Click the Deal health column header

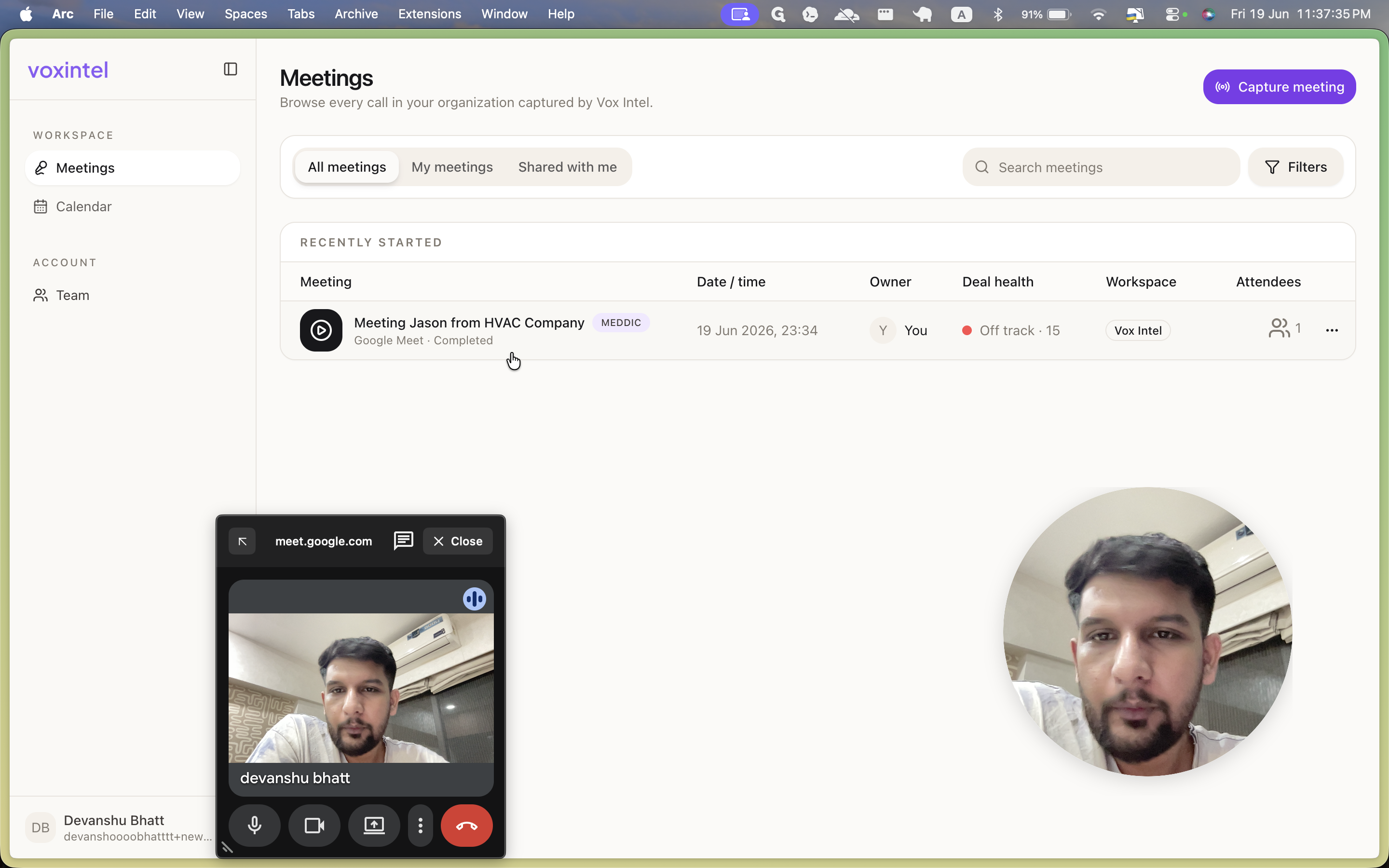tap(997, 282)
